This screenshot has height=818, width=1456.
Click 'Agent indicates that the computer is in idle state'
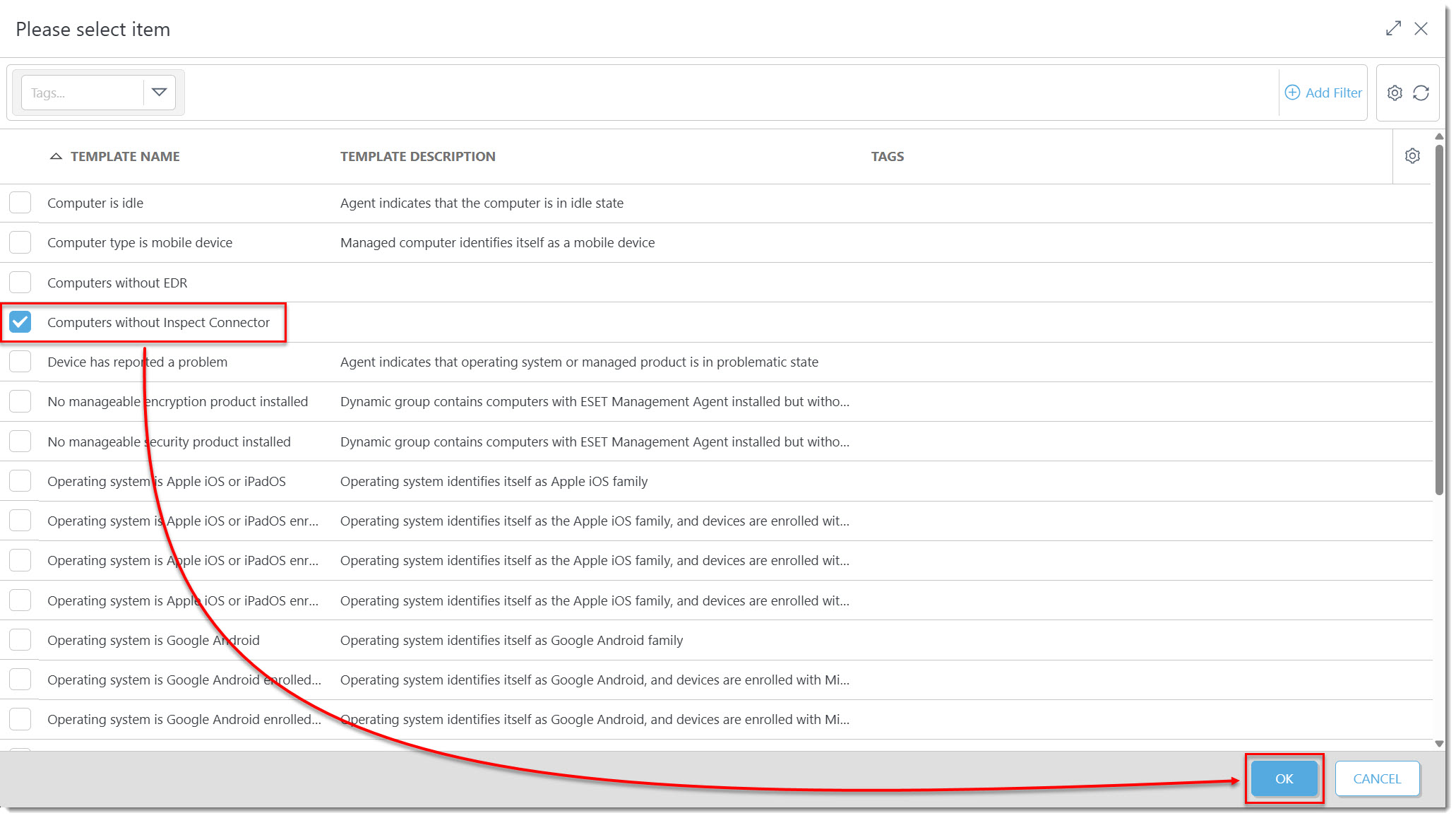coord(482,203)
